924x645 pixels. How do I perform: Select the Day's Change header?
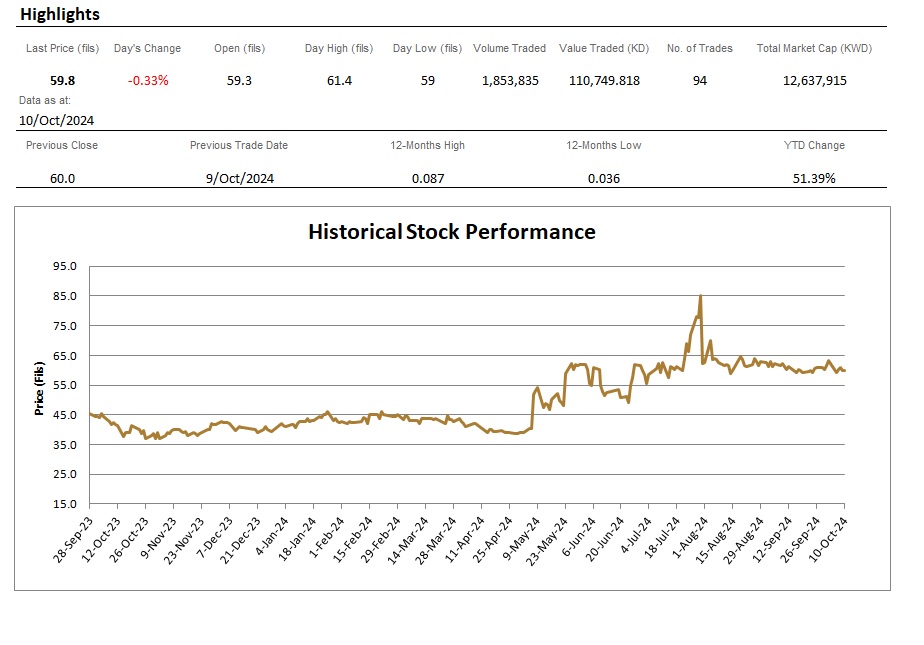pos(147,48)
